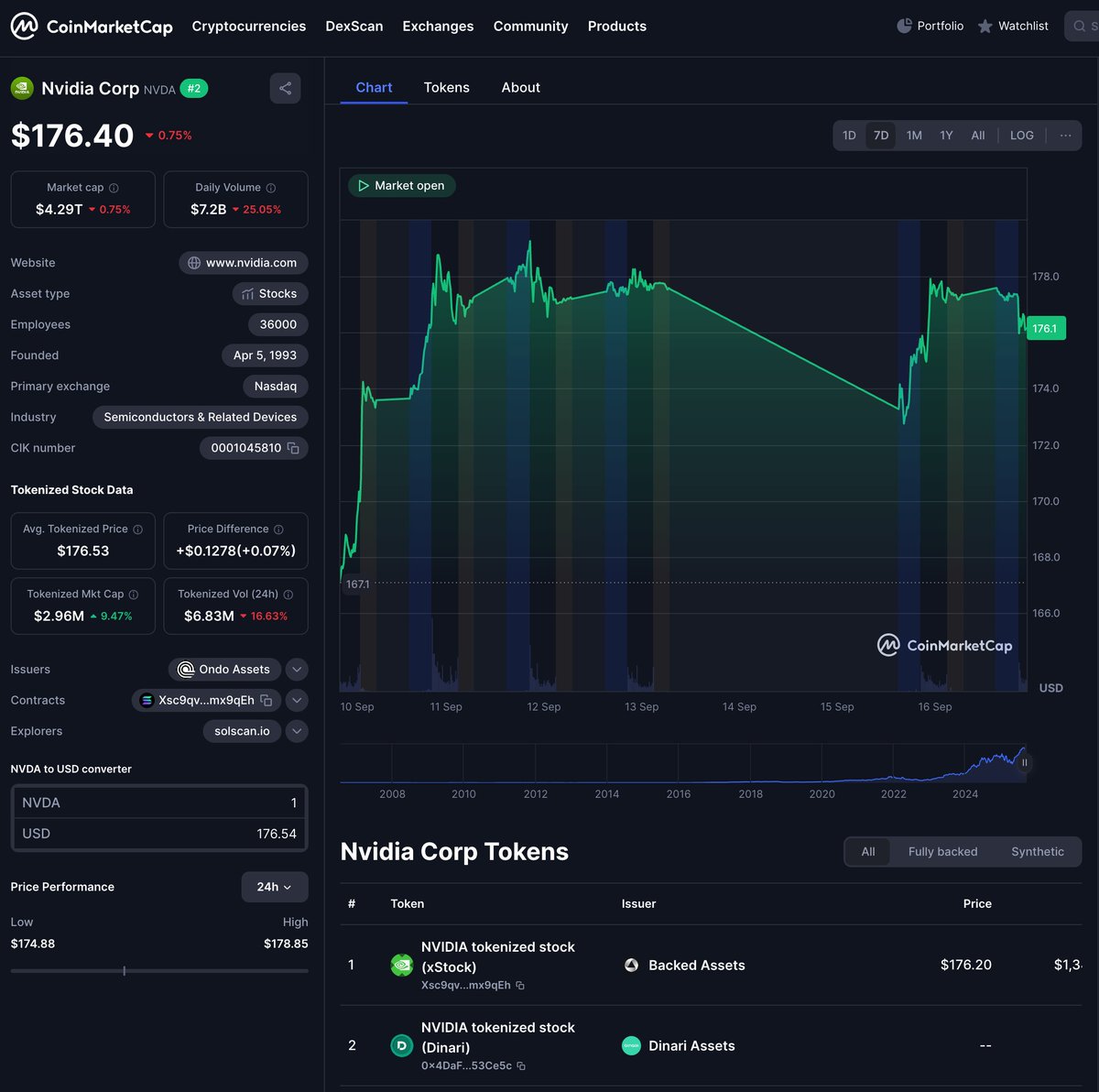The image size is (1099, 1092).
Task: Visit www.nvidia.com website link
Action: [x=244, y=263]
